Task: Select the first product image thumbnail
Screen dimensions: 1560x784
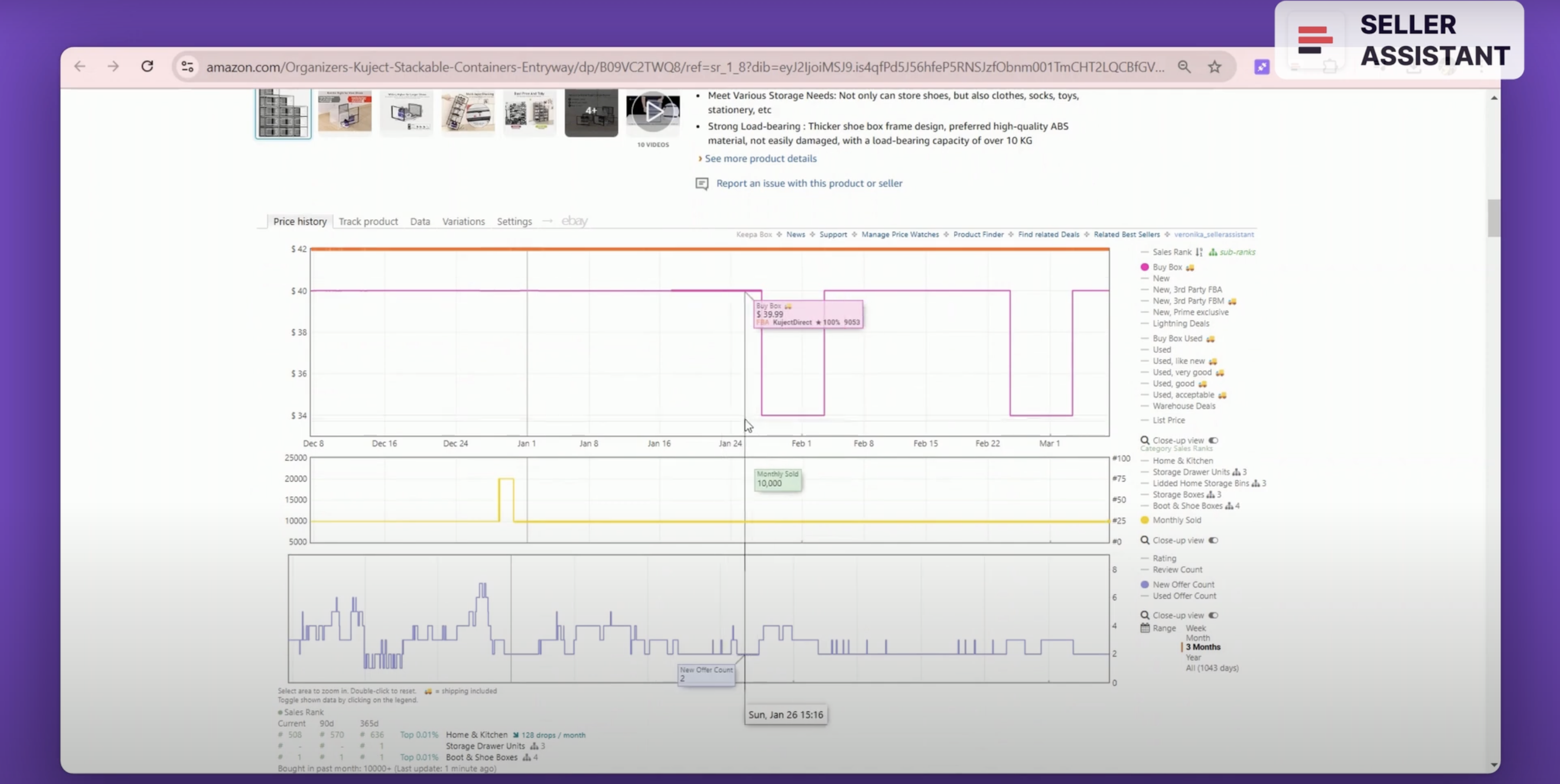Action: [x=283, y=113]
